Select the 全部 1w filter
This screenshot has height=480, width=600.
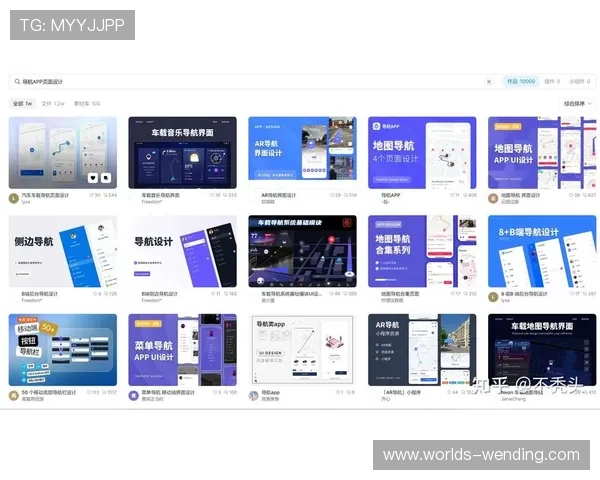tap(23, 103)
